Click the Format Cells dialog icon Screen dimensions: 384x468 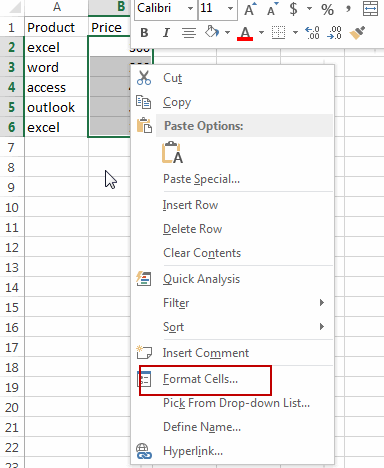tap(144, 379)
